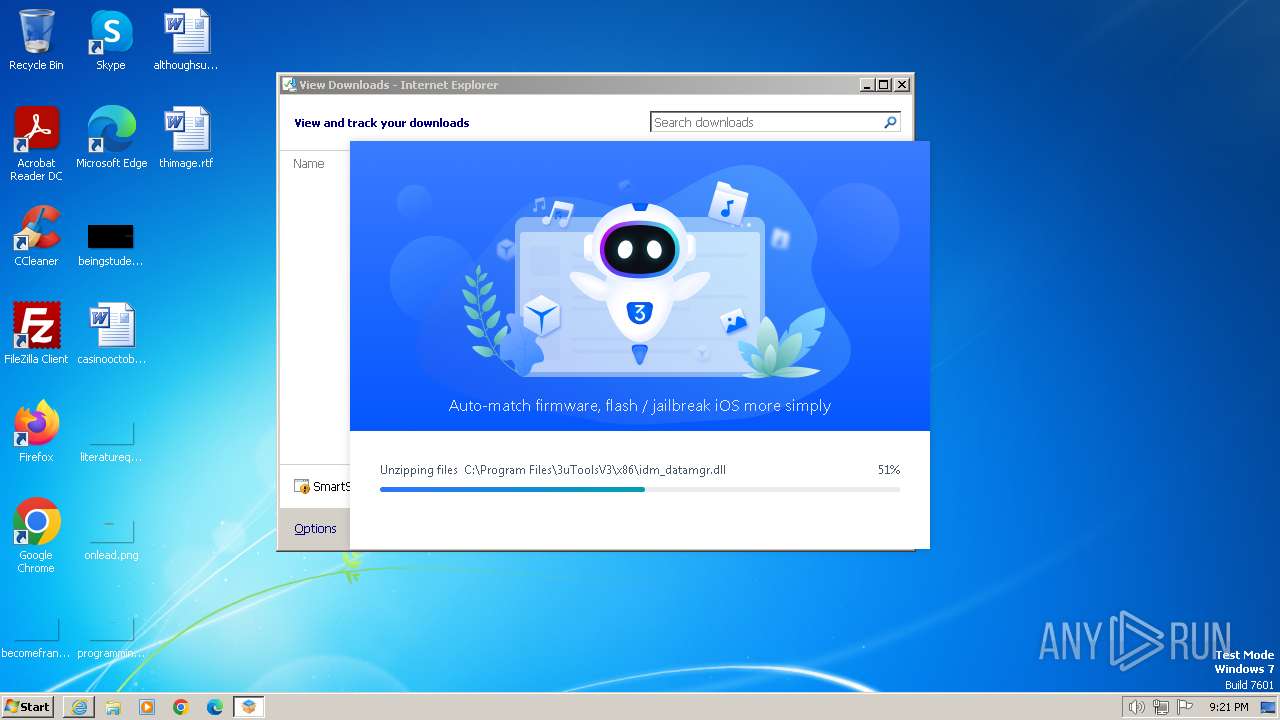This screenshot has height=720, width=1280.
Task: Minimize the View Downloads window
Action: click(867, 85)
